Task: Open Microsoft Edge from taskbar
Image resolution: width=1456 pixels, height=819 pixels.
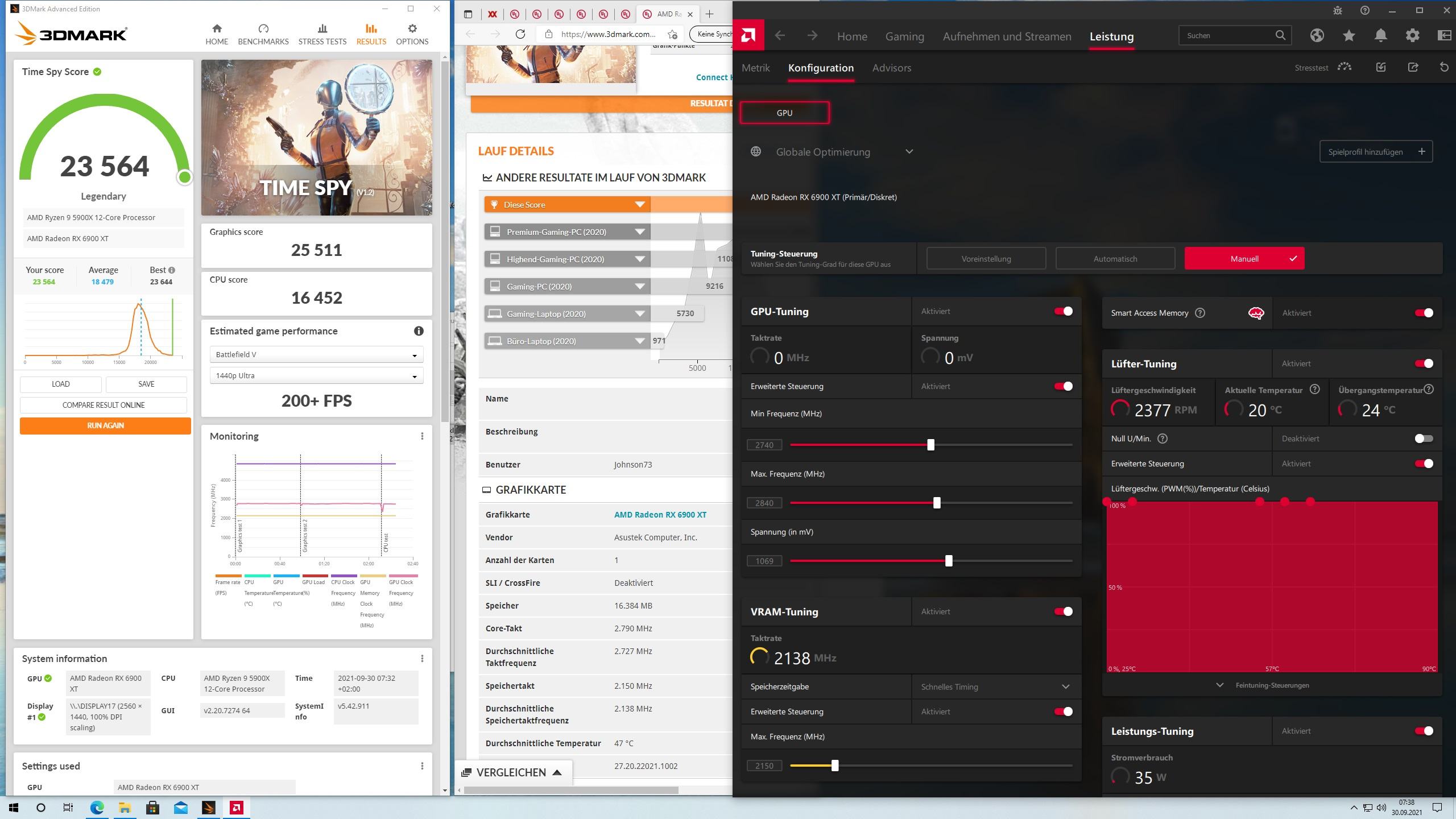Action: [x=97, y=808]
